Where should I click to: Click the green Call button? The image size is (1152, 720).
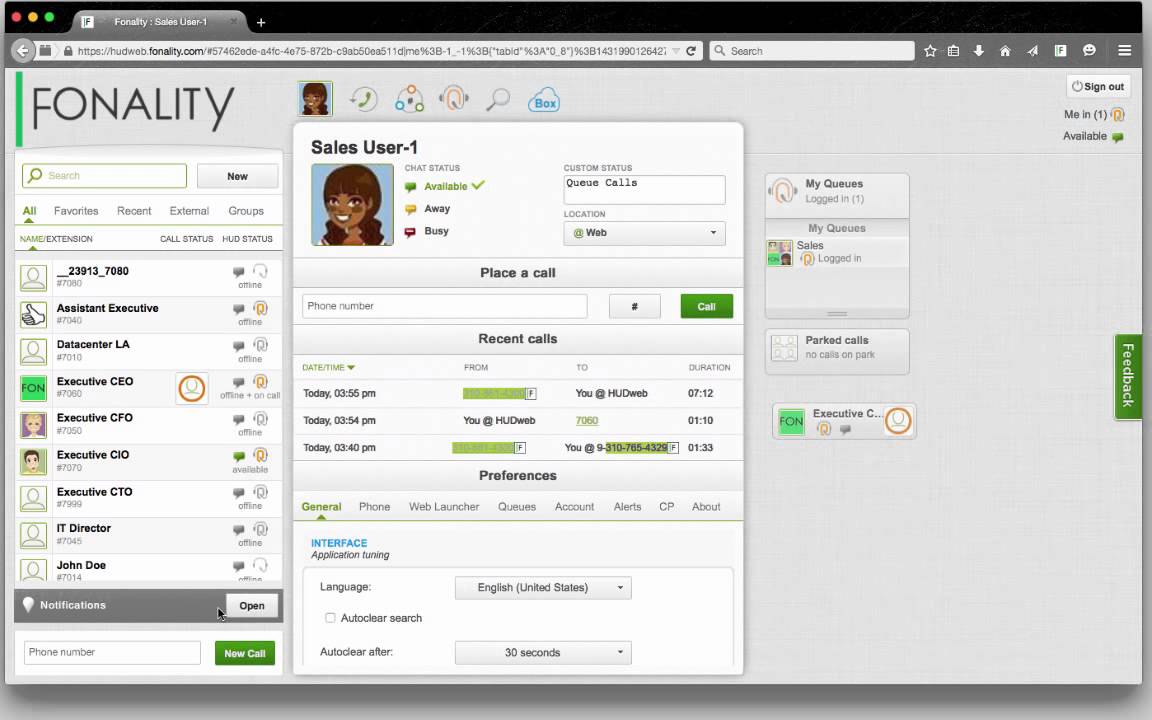[x=706, y=306]
